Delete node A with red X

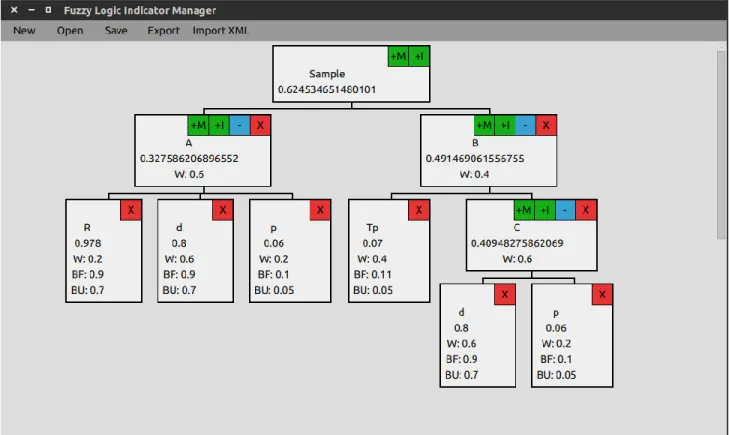[260, 125]
